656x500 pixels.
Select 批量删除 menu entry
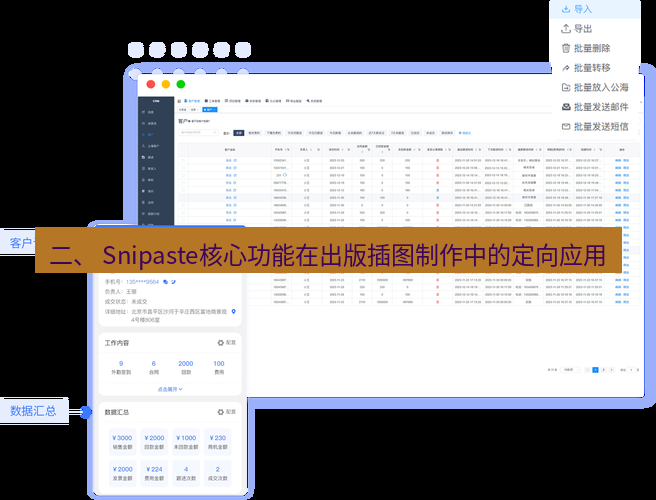(595, 48)
